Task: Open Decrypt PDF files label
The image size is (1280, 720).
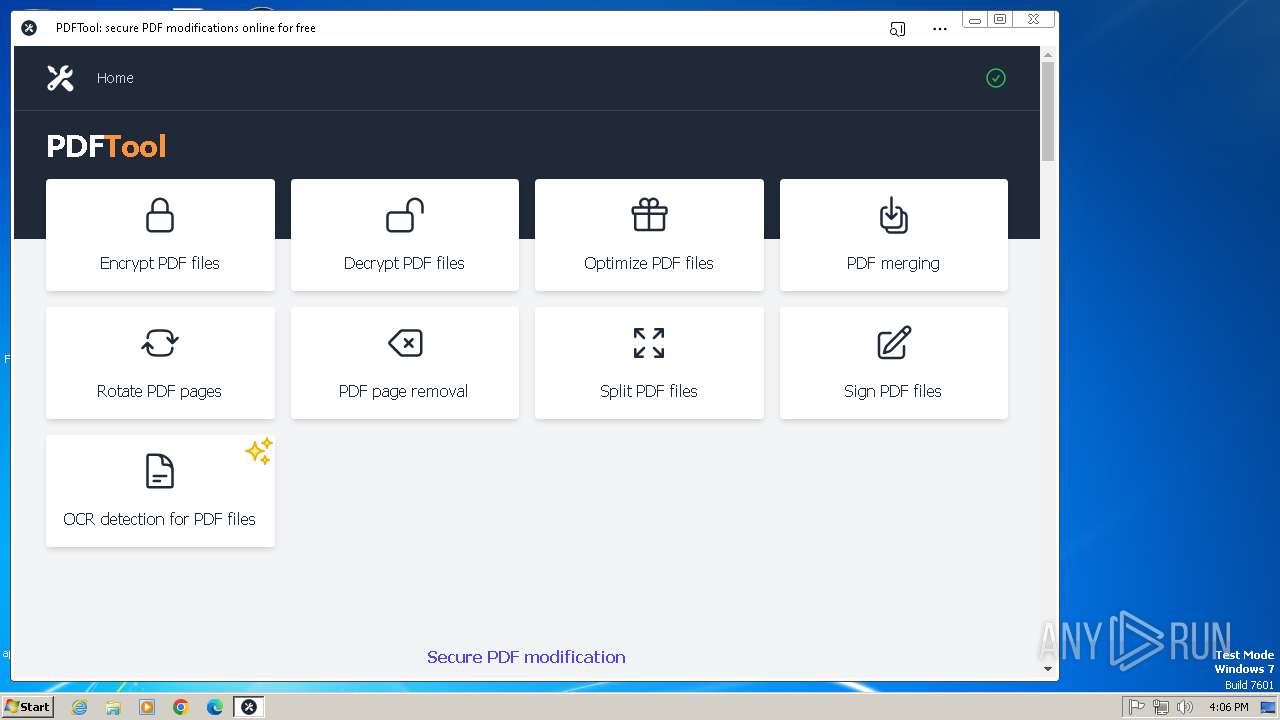Action: (404, 263)
